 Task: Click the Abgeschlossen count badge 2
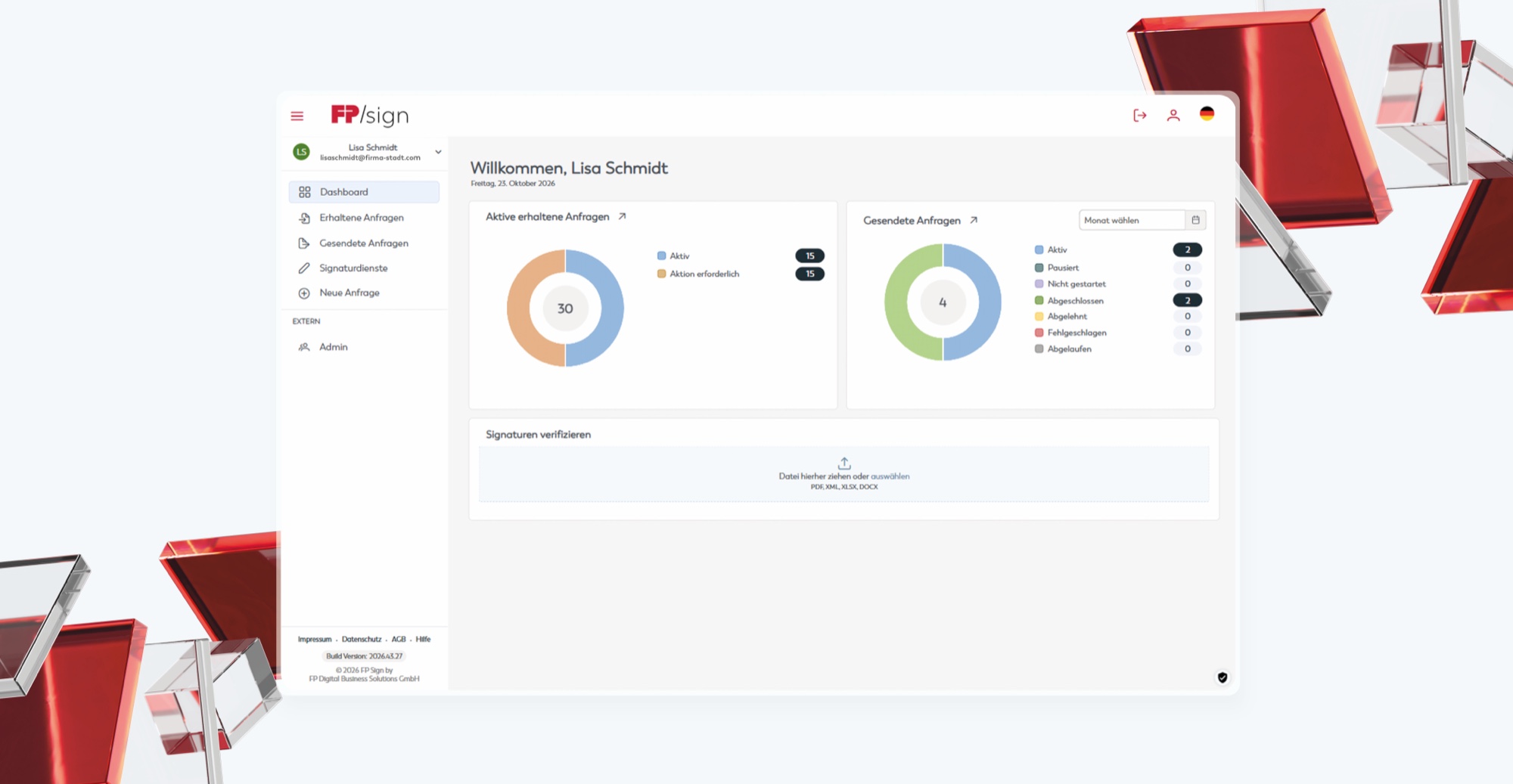click(x=1187, y=300)
